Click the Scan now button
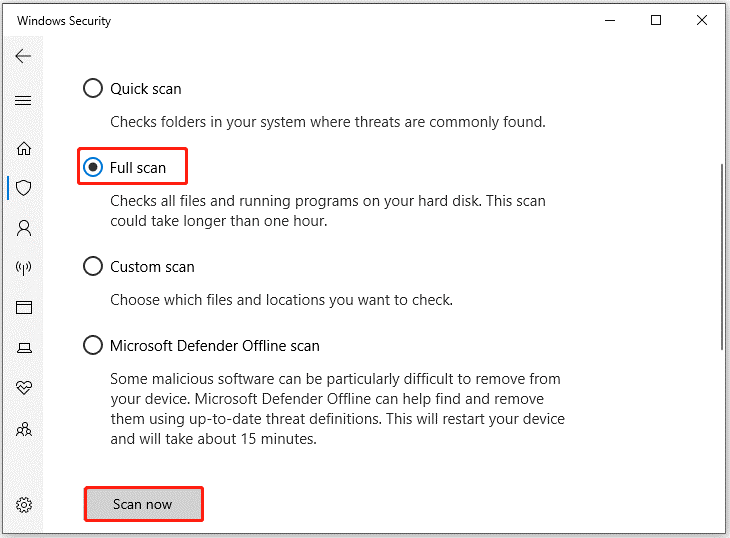Viewport: 730px width, 538px height. tap(143, 504)
